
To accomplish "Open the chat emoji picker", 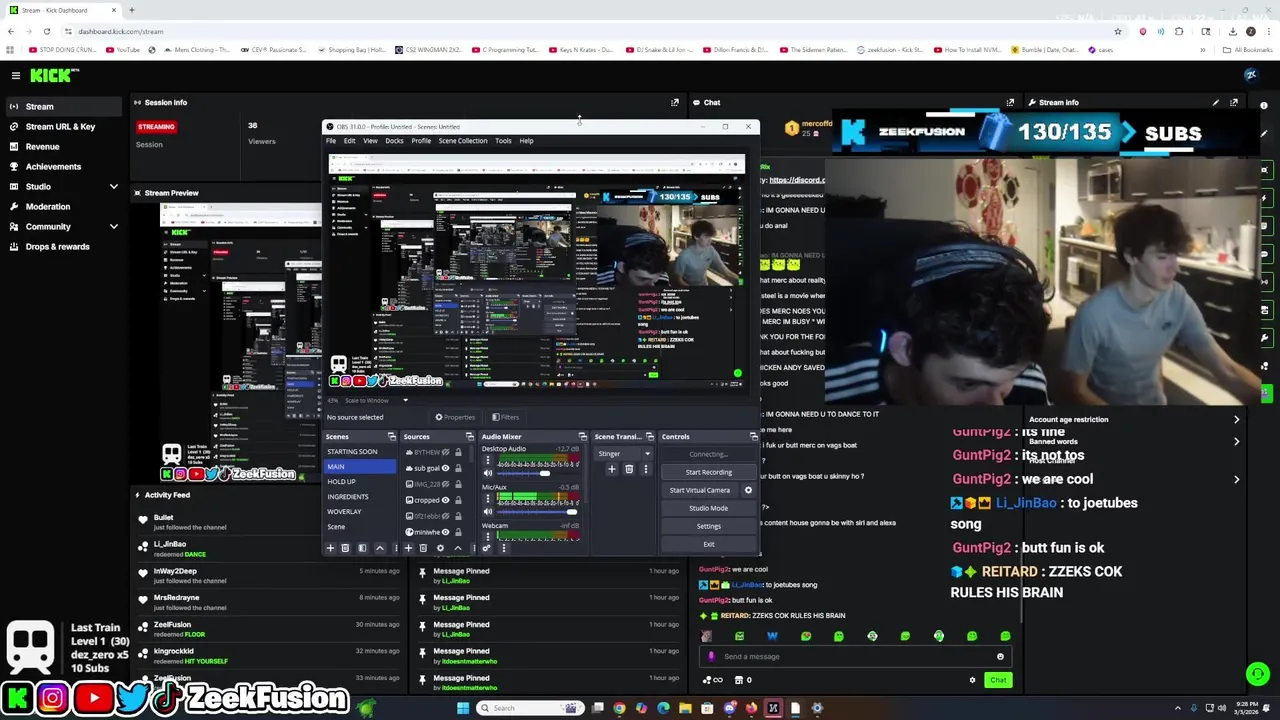I will coord(1000,657).
